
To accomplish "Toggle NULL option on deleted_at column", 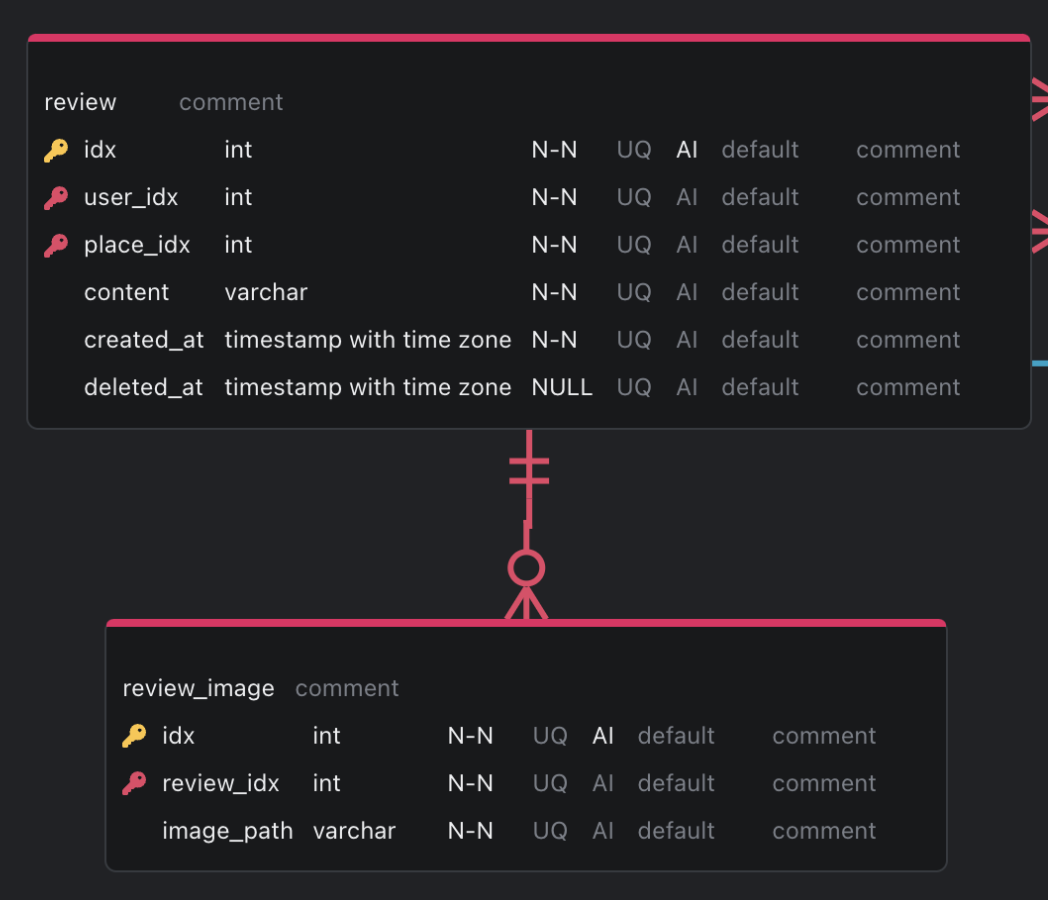I will tap(561, 388).
